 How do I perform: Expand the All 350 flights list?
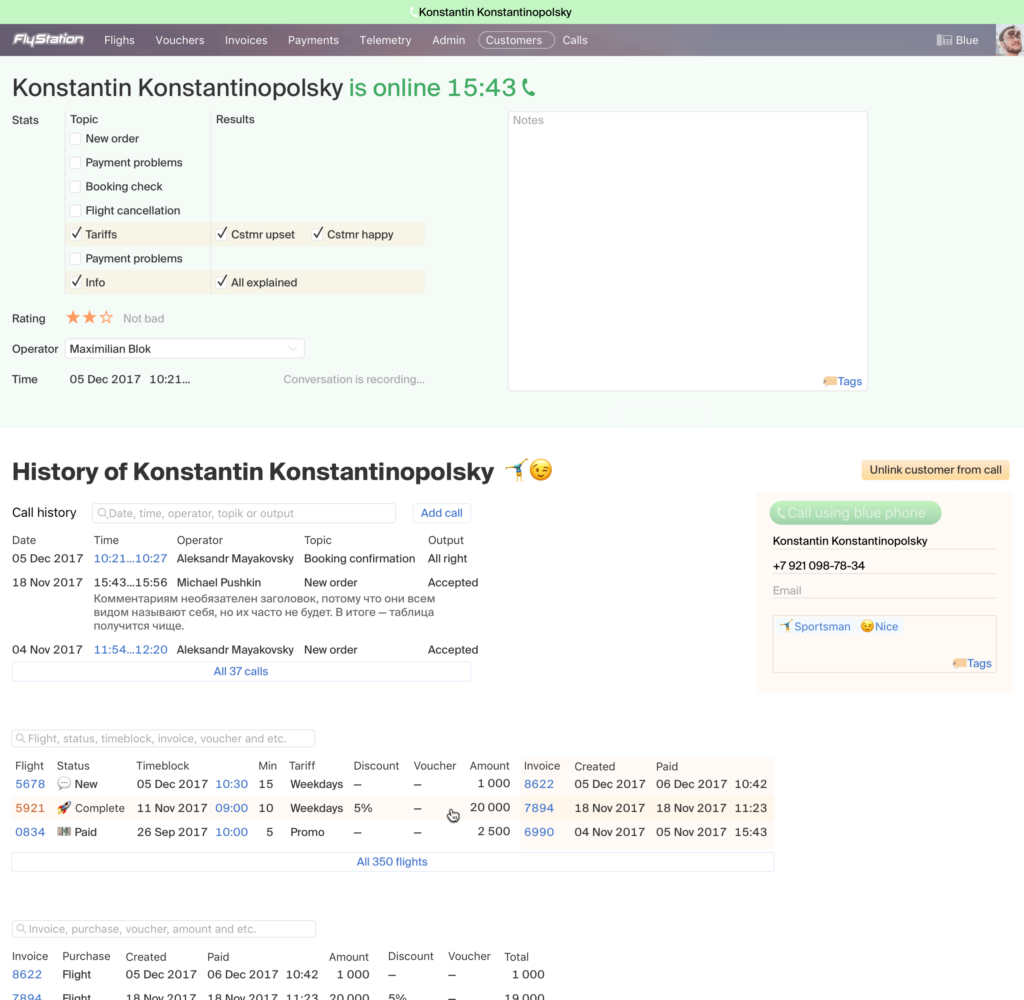coord(392,862)
